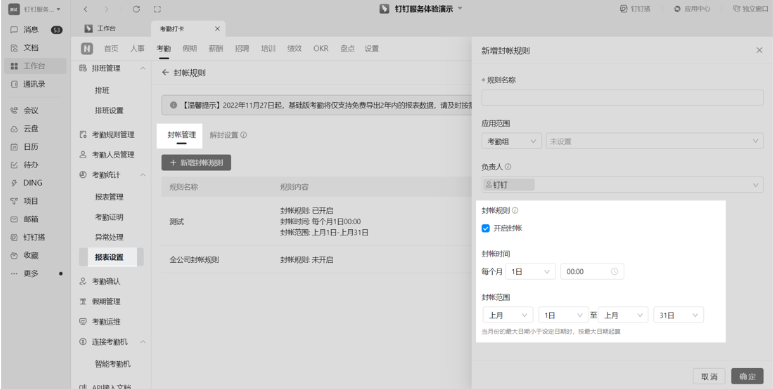Collapse the 排班管理 section
Viewport: 773px width, 389px height.
click(142, 68)
